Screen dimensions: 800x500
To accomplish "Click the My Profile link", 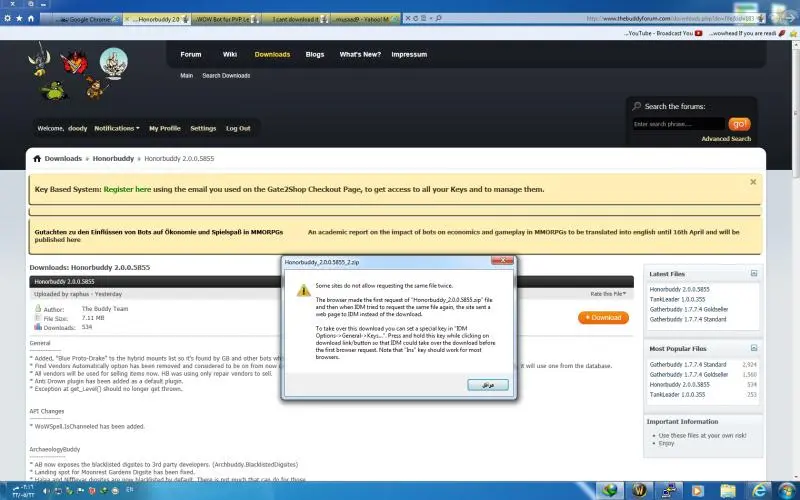I will [x=165, y=129].
